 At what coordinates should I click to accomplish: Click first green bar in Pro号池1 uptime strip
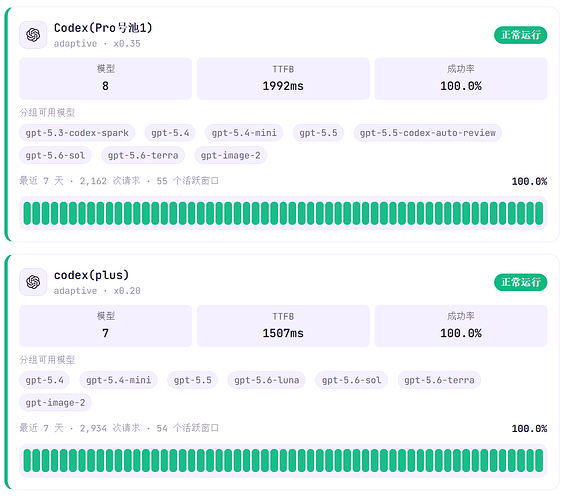click(x=27, y=213)
